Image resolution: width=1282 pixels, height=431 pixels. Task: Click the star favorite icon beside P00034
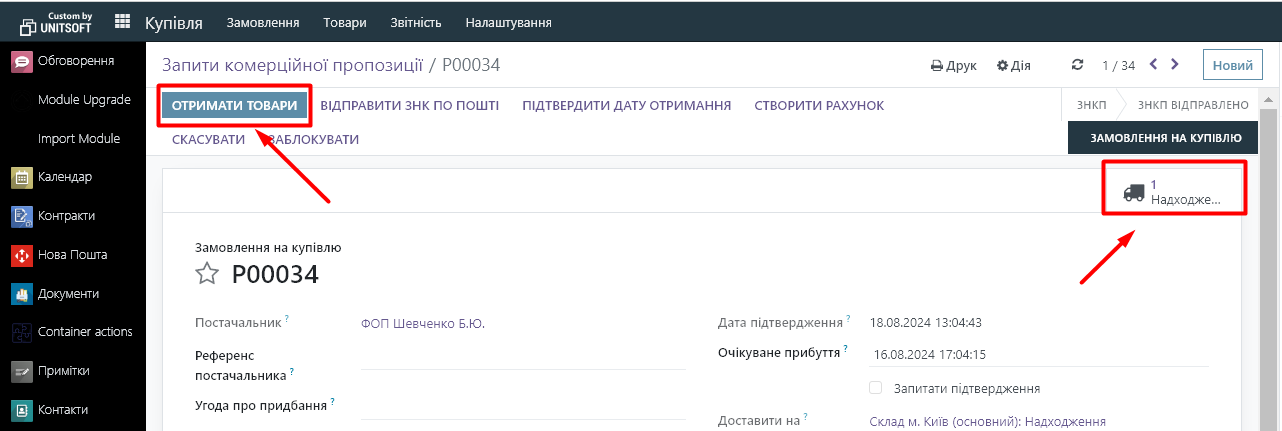[x=207, y=274]
